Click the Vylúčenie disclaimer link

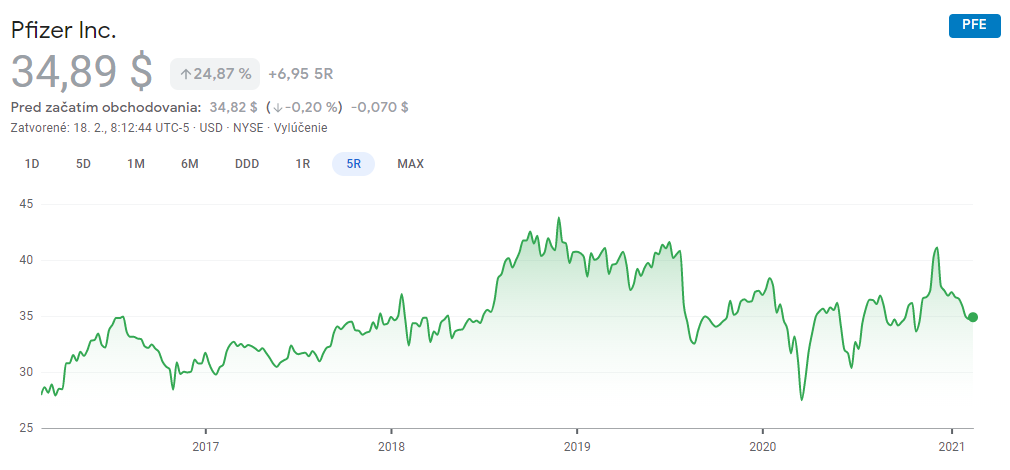coord(301,127)
